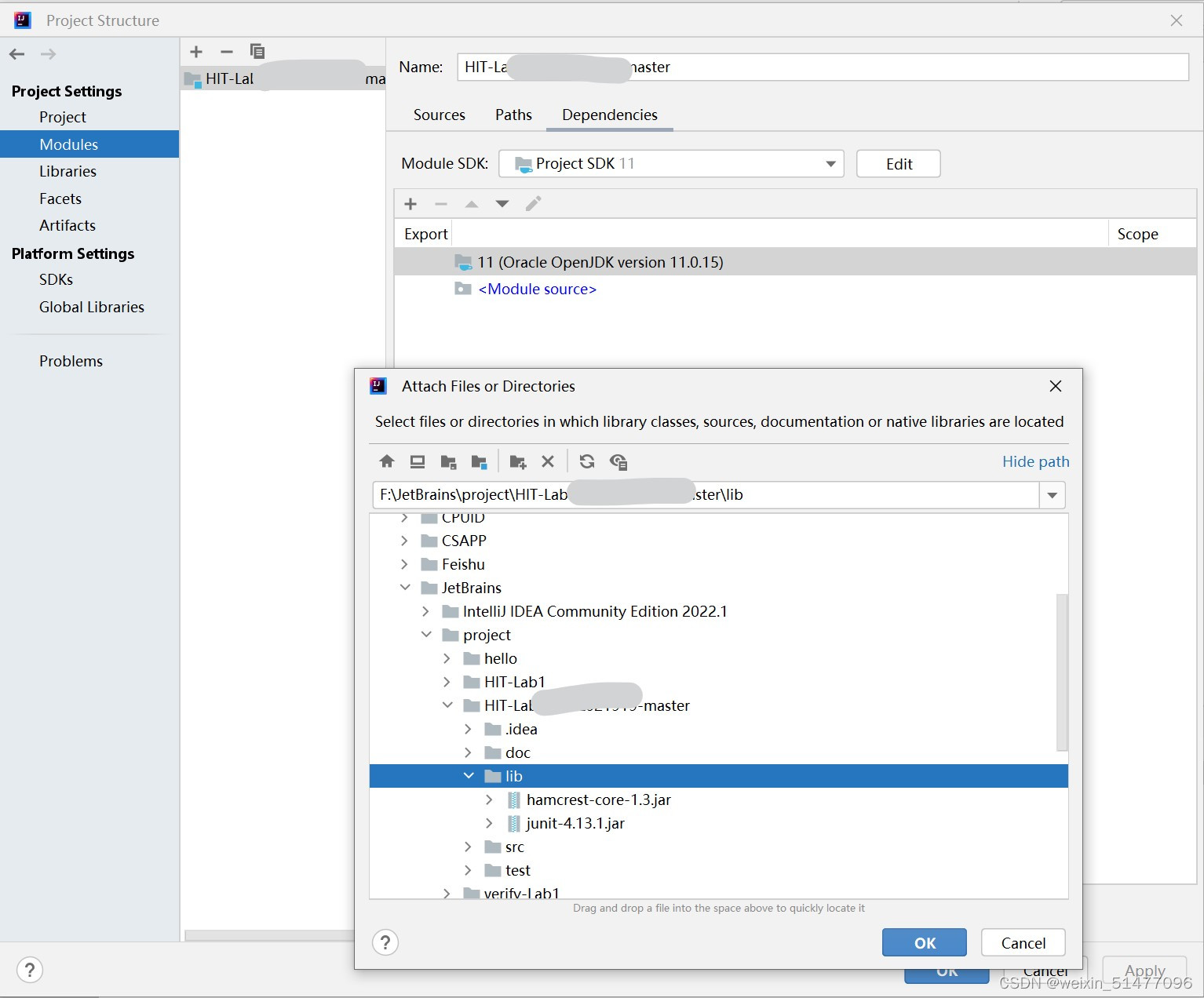Expand the HIT-Lab1 folder

tap(447, 682)
